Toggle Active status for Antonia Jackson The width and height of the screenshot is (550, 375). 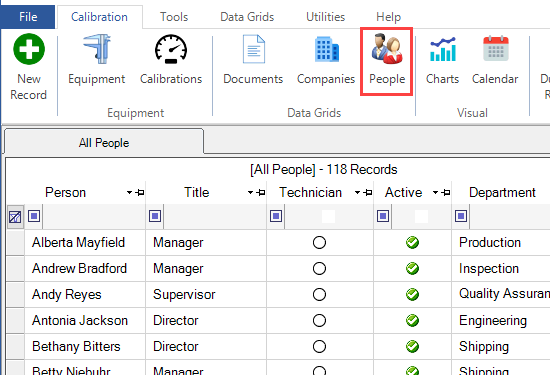pyautogui.click(x=412, y=320)
